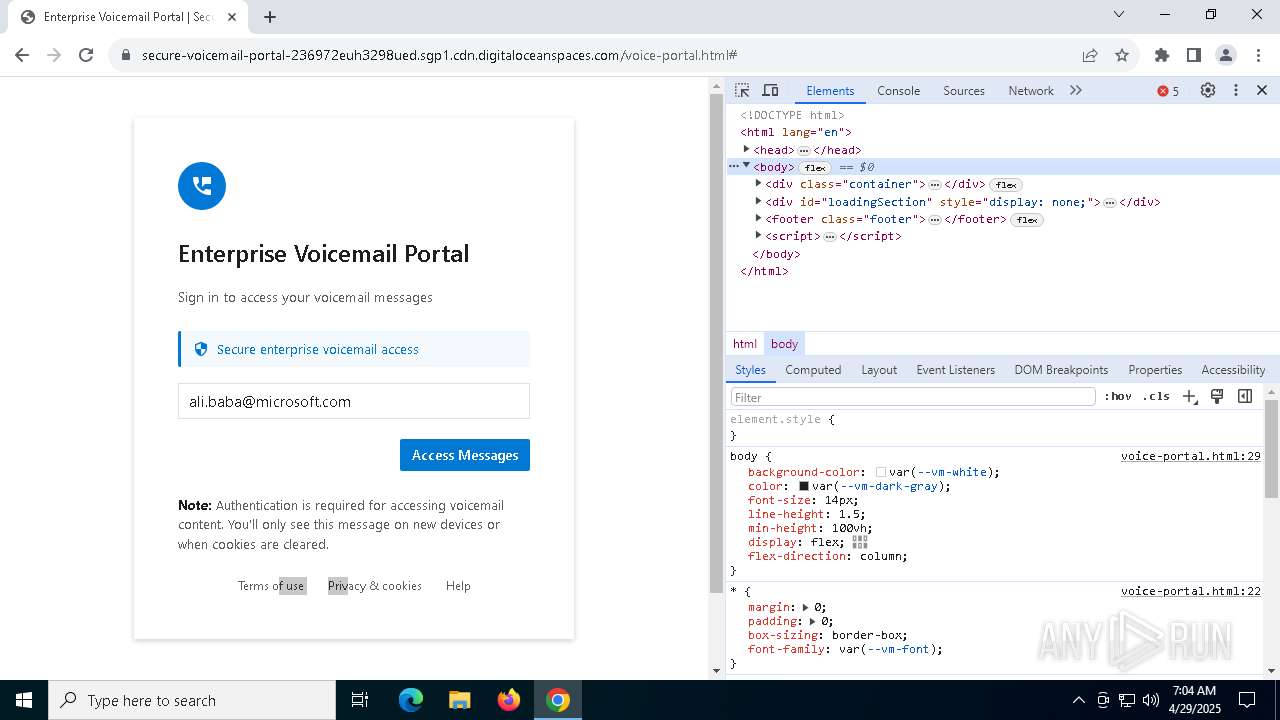Click the new style rule plus icon
The width and height of the screenshot is (1280, 720).
point(1189,397)
